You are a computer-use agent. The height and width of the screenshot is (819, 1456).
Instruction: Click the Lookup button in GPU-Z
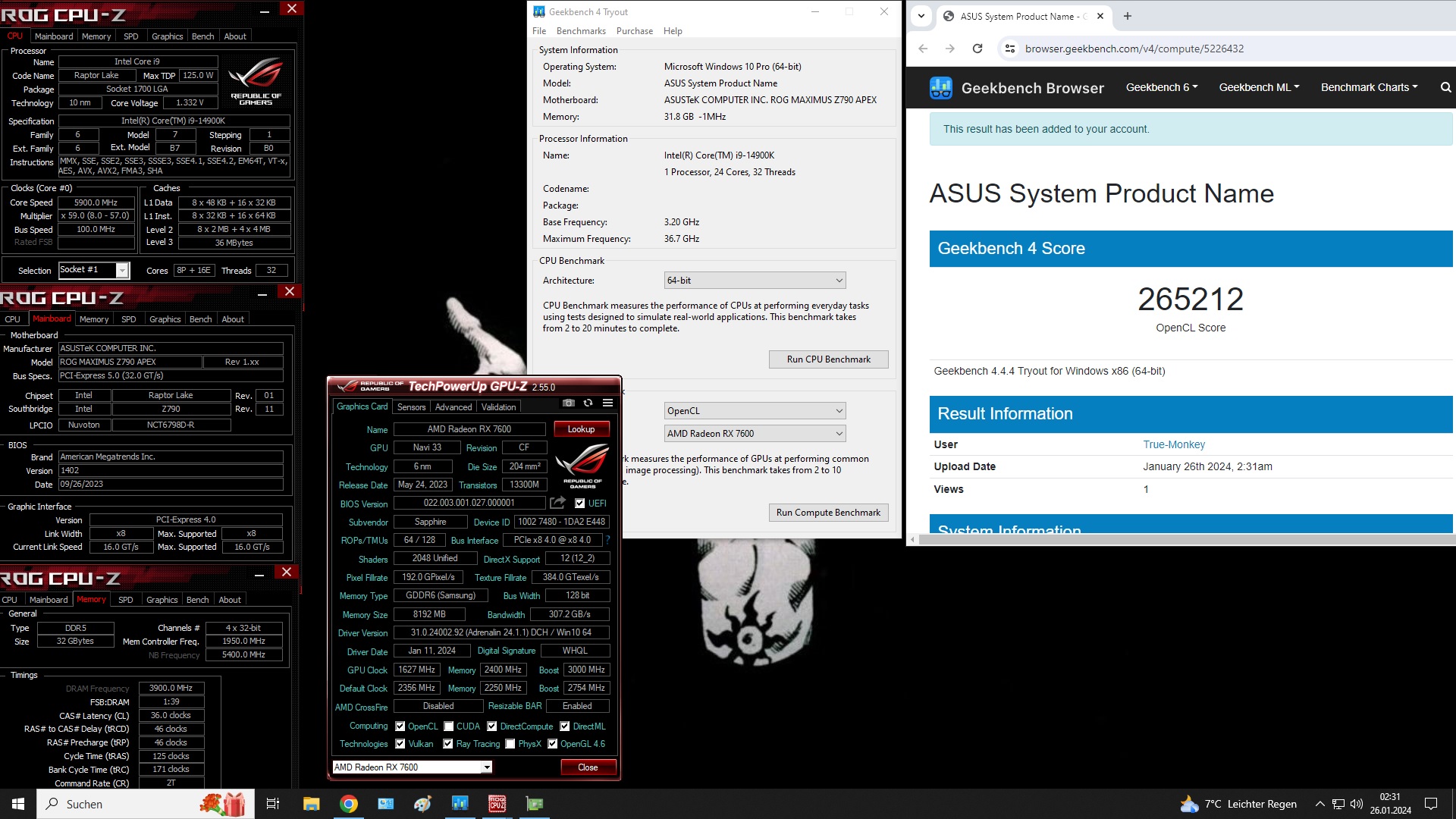[581, 429]
